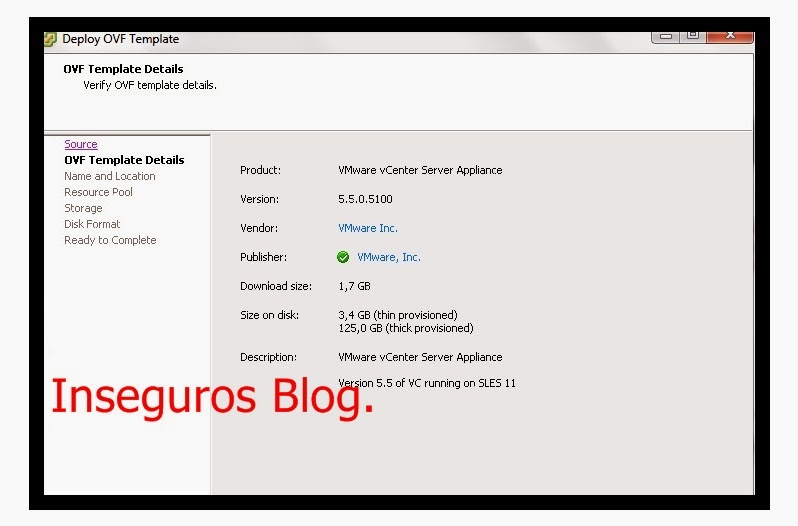Click the red Inseguros Blog watermark text
The image size is (798, 526).
pyautogui.click(x=212, y=396)
